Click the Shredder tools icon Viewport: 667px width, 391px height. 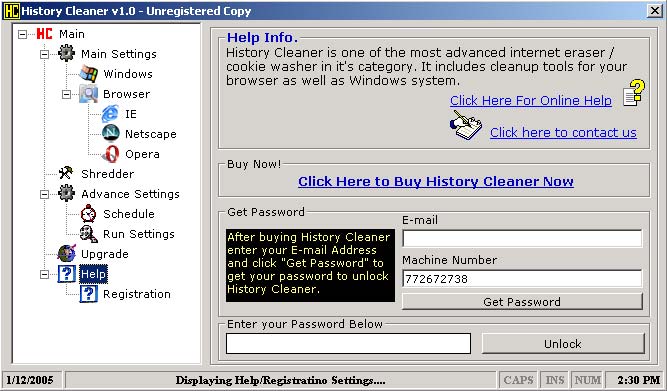point(66,173)
